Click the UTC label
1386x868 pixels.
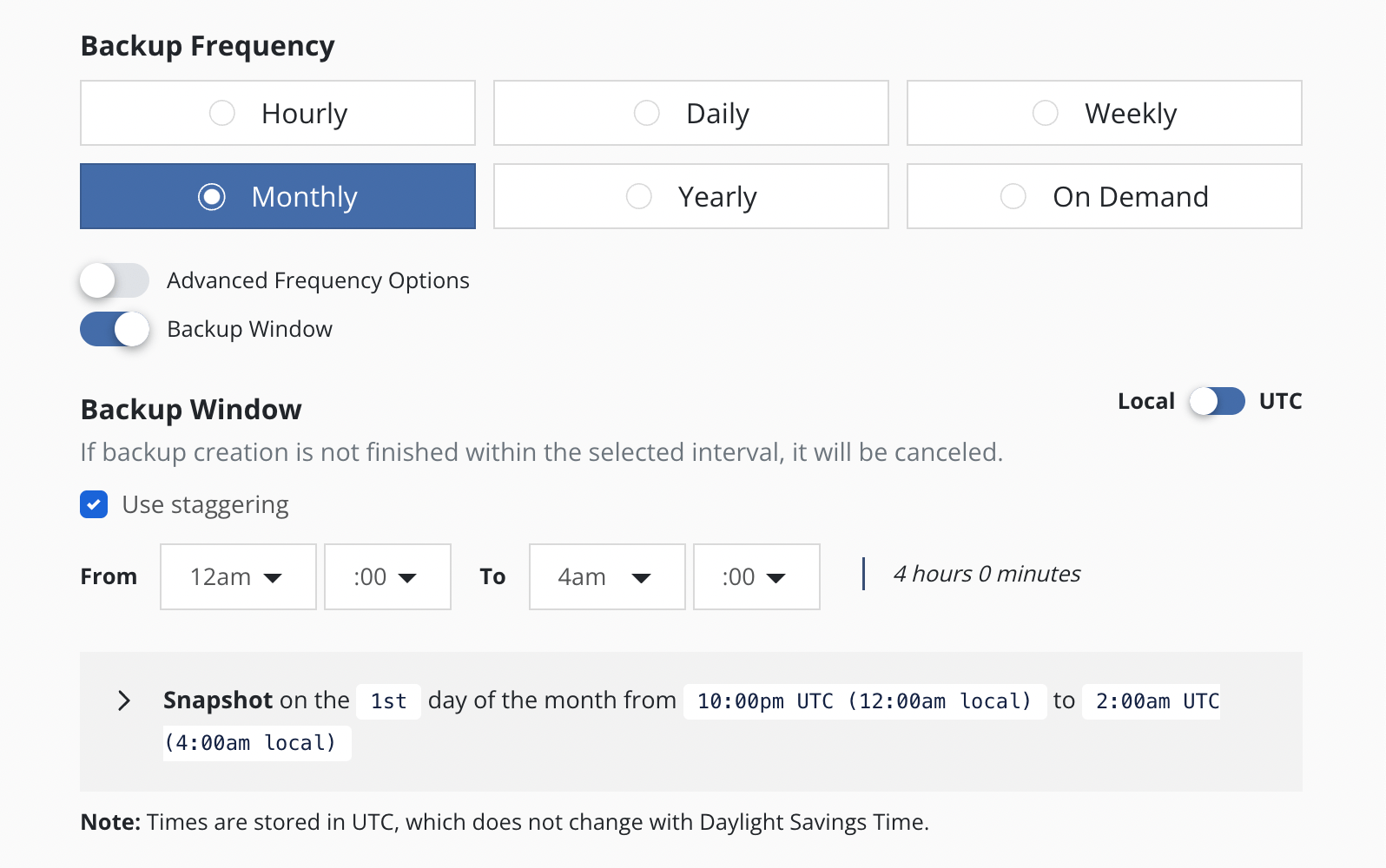pos(1280,401)
